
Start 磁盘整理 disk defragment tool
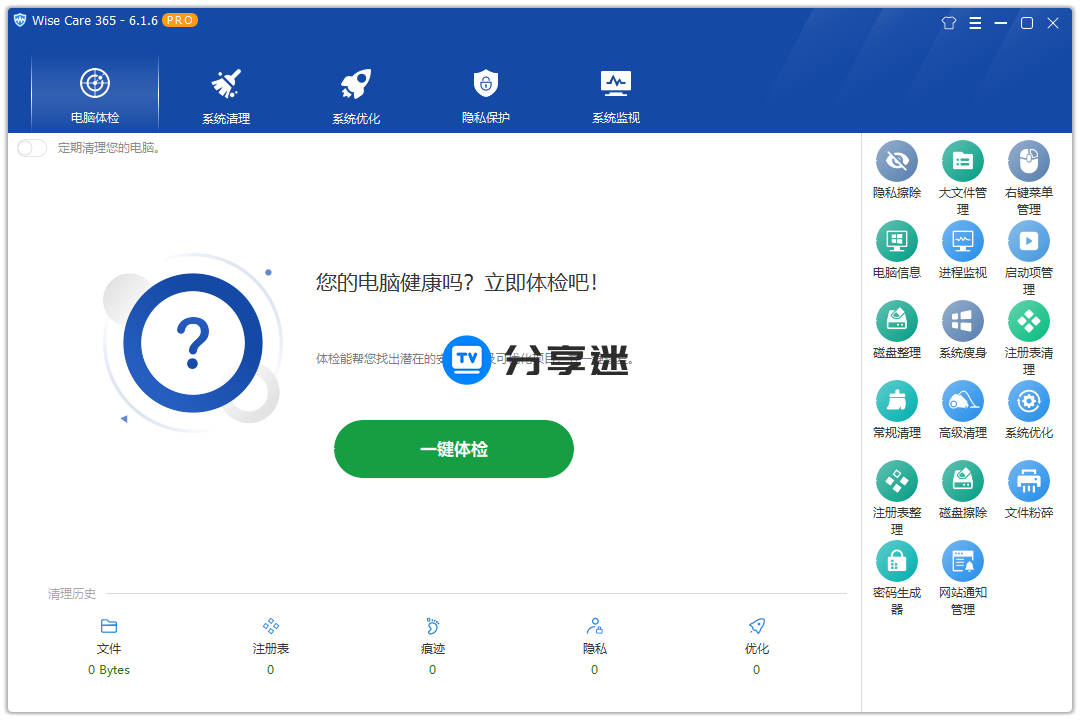pyautogui.click(x=896, y=320)
